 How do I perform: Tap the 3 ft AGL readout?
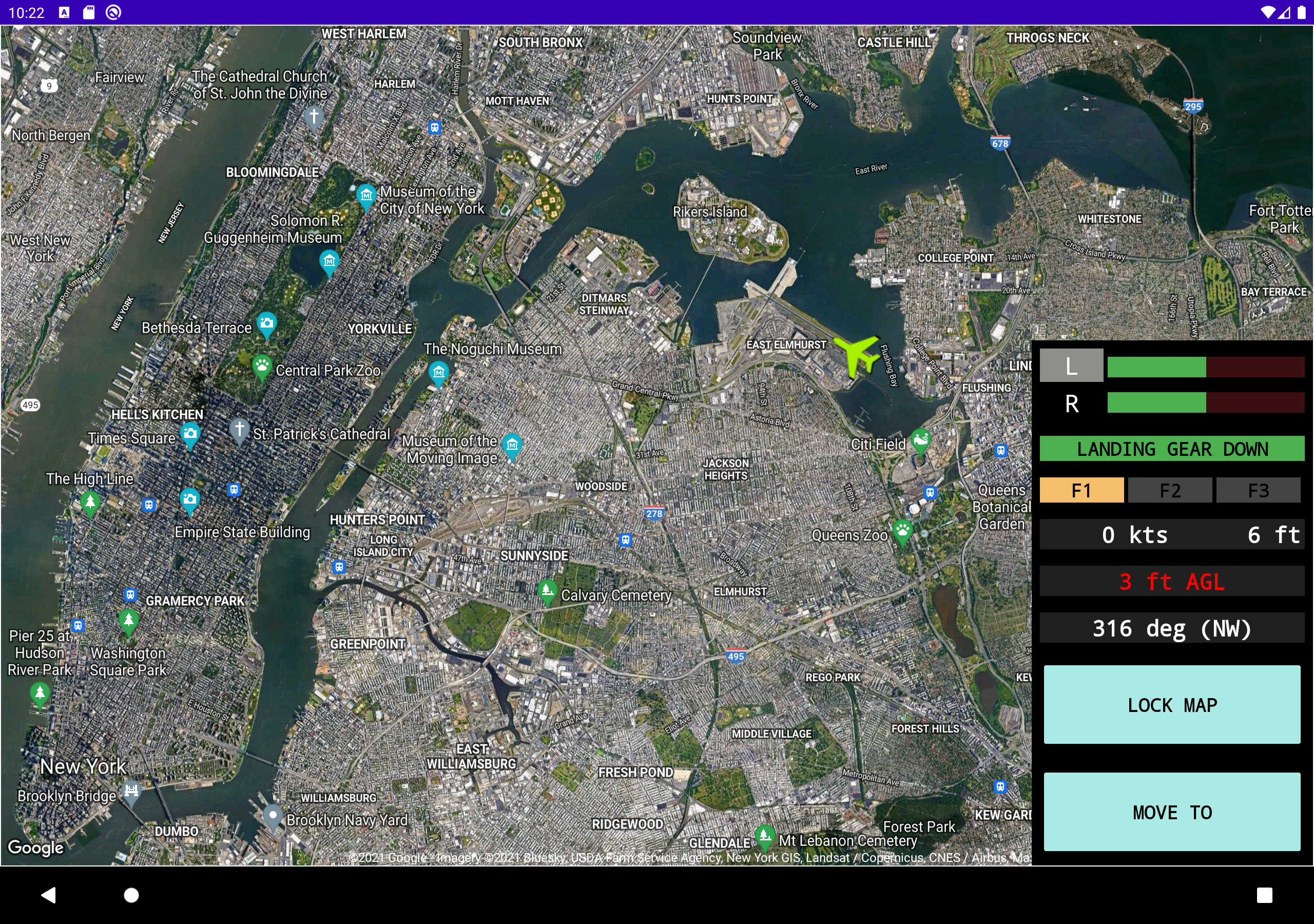pyautogui.click(x=1171, y=582)
